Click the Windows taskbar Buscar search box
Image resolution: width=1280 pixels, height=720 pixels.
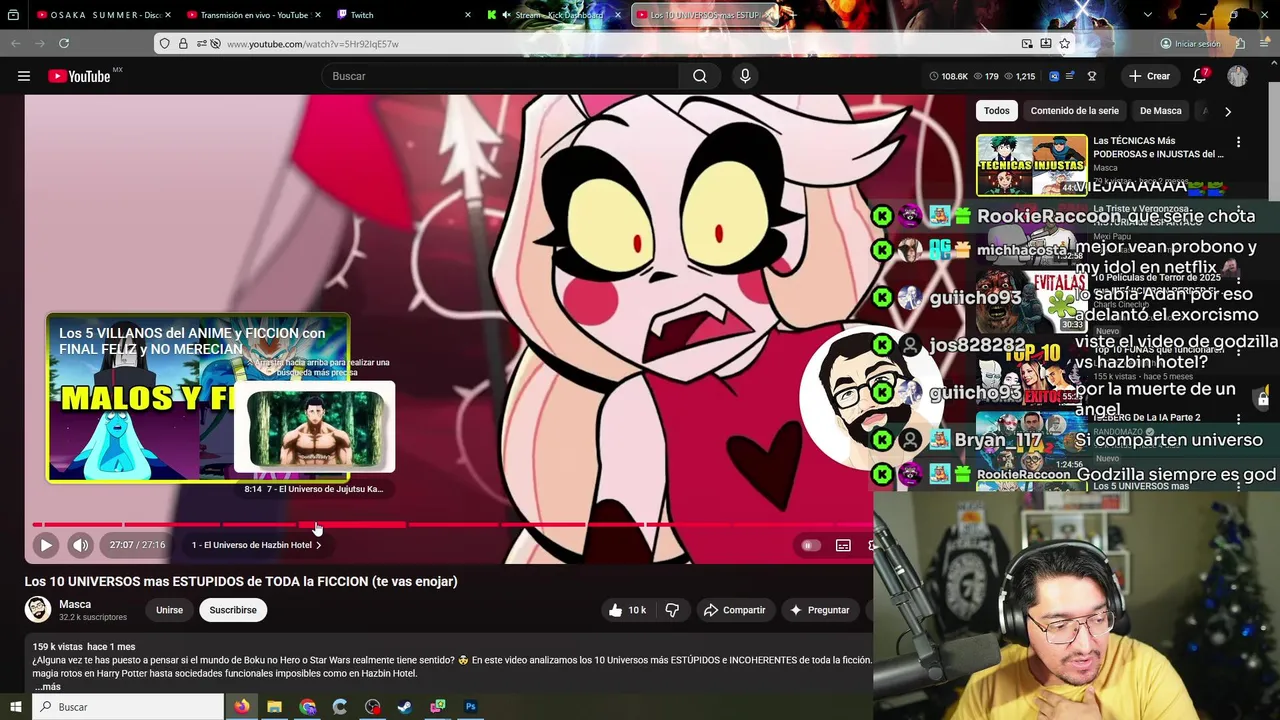pyautogui.click(x=128, y=707)
